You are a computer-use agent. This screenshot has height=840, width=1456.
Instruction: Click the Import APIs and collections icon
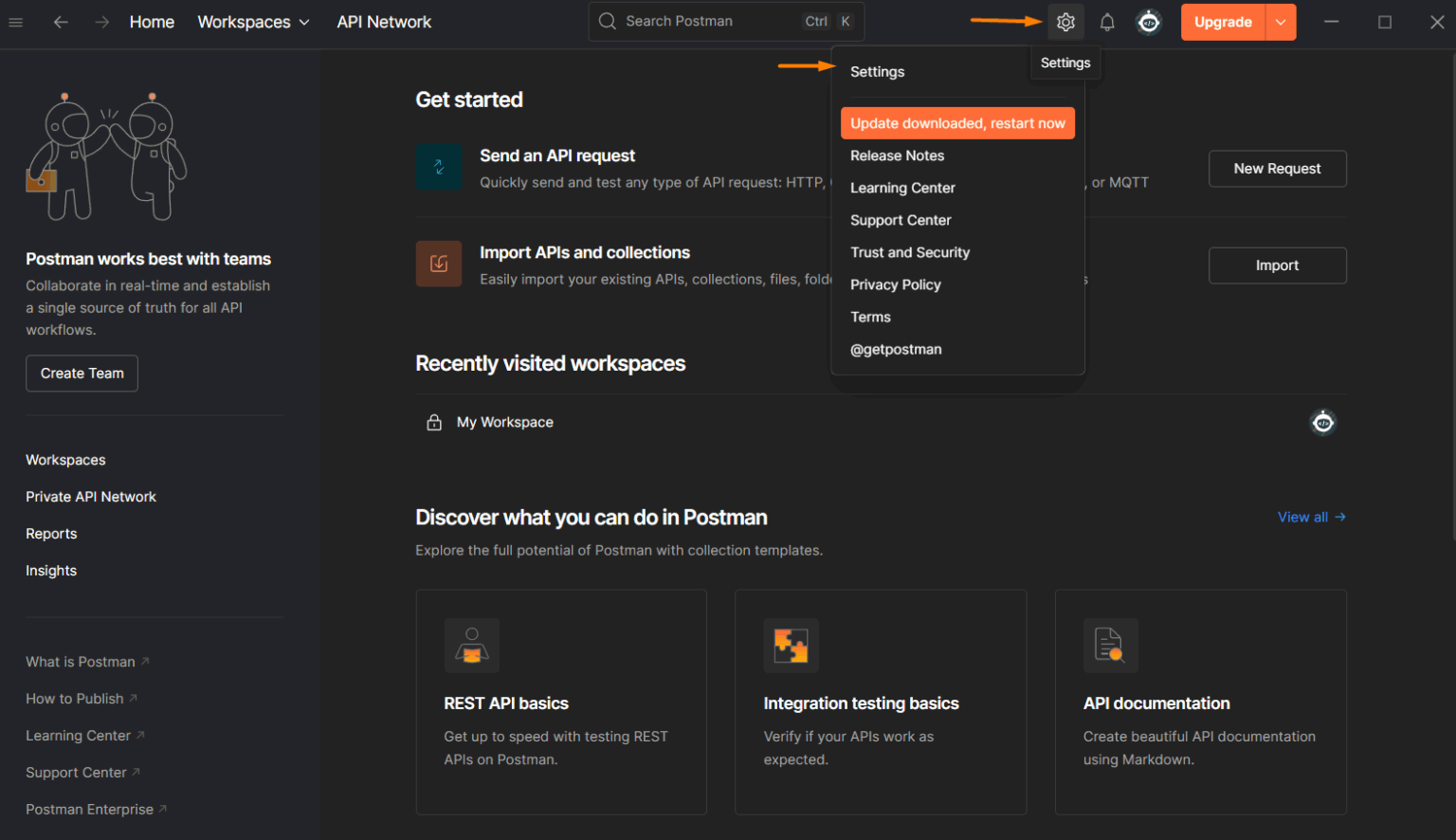[439, 264]
